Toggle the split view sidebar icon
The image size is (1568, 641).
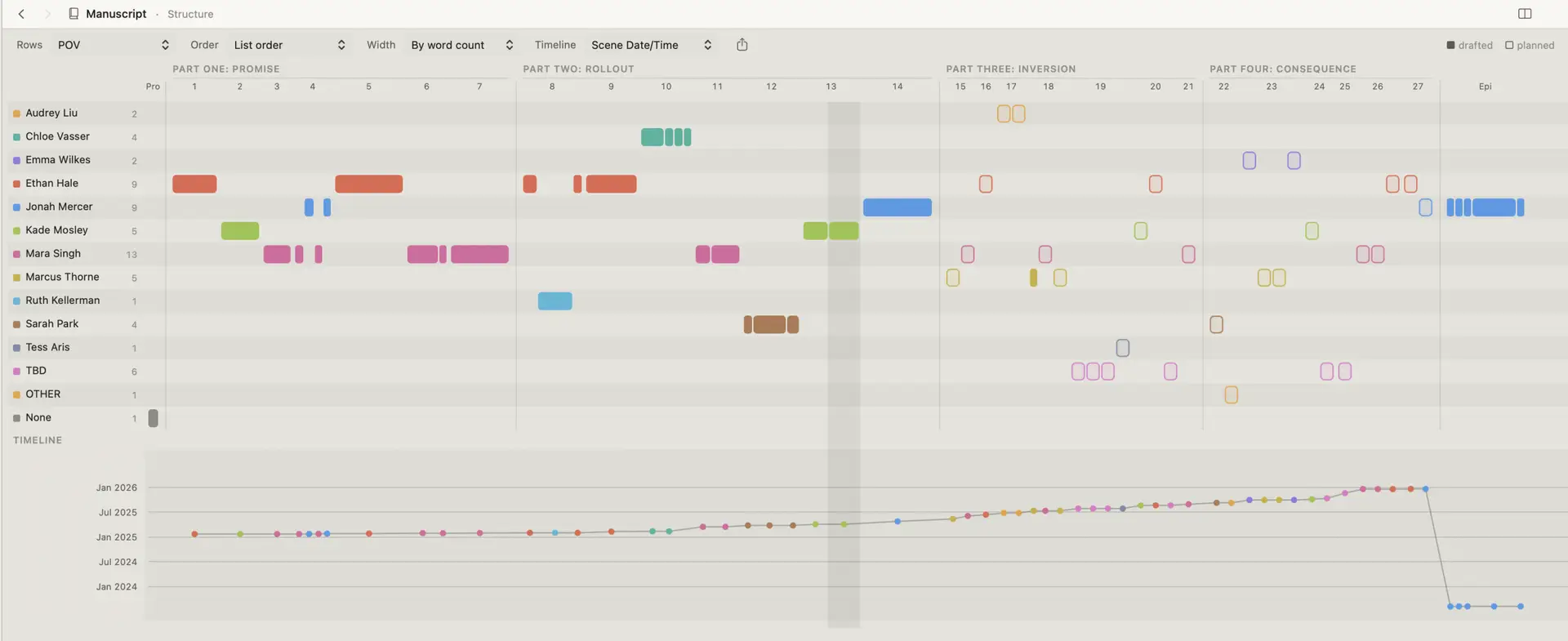click(x=1525, y=14)
